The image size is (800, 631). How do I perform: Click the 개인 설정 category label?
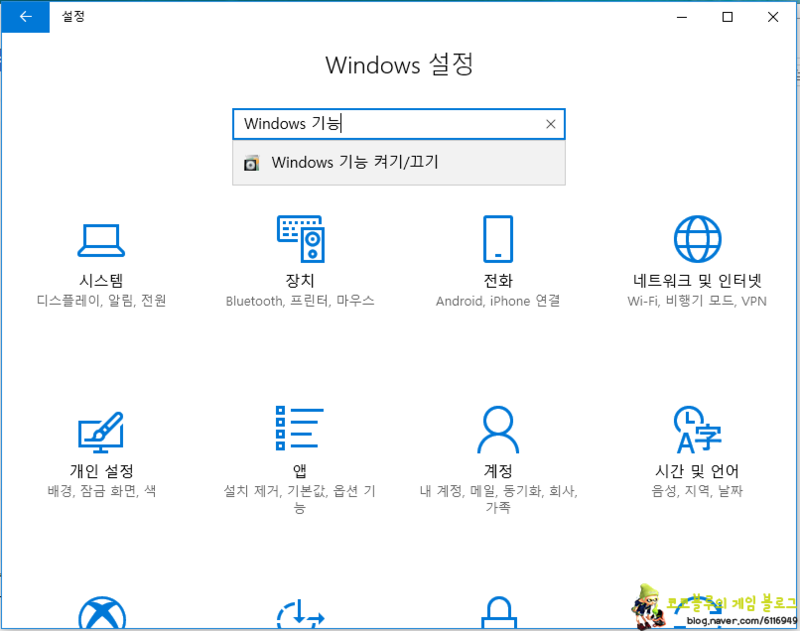[102, 471]
